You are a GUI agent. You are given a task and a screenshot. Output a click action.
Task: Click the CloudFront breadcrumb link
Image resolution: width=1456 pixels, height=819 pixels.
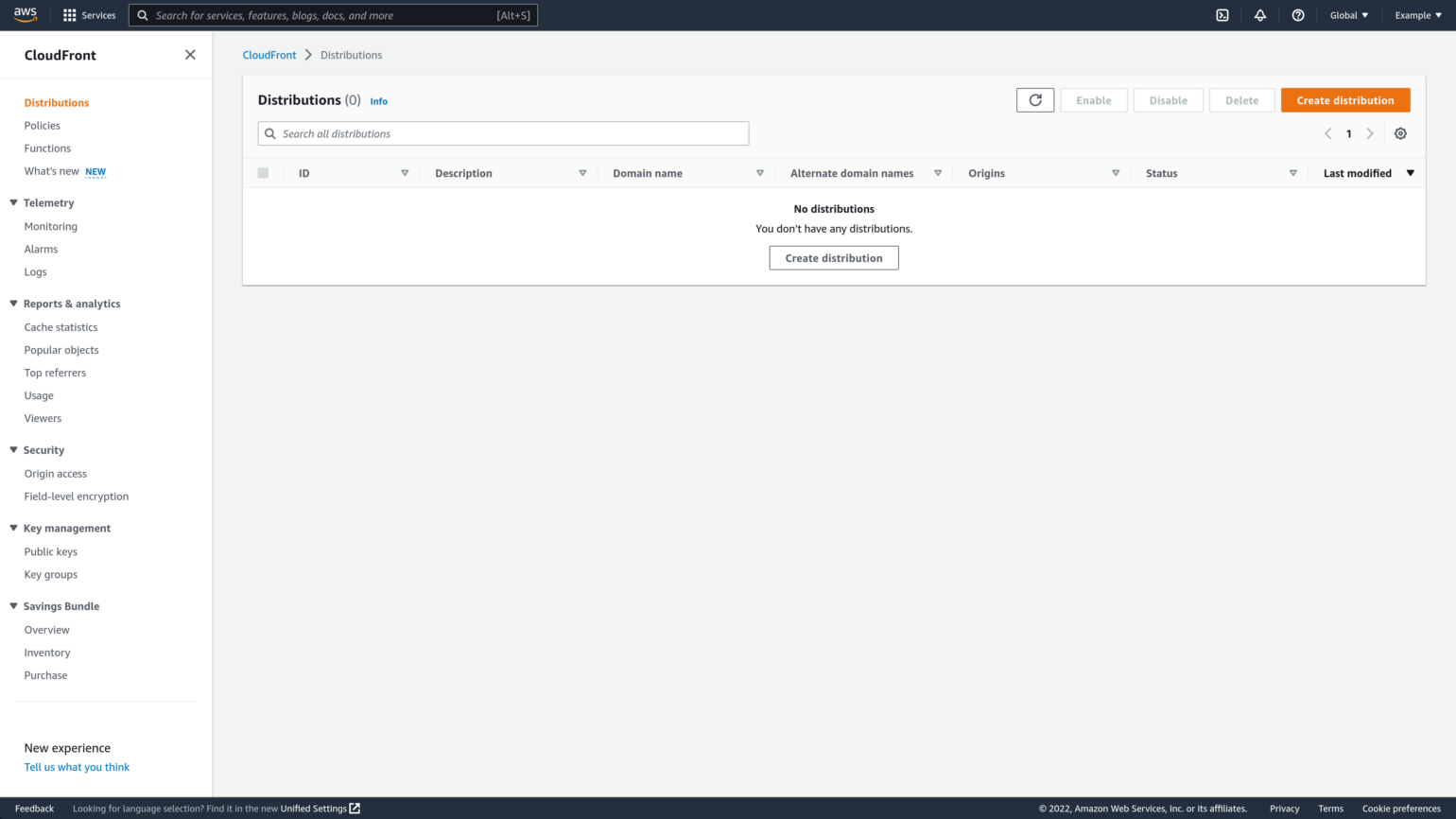269,55
